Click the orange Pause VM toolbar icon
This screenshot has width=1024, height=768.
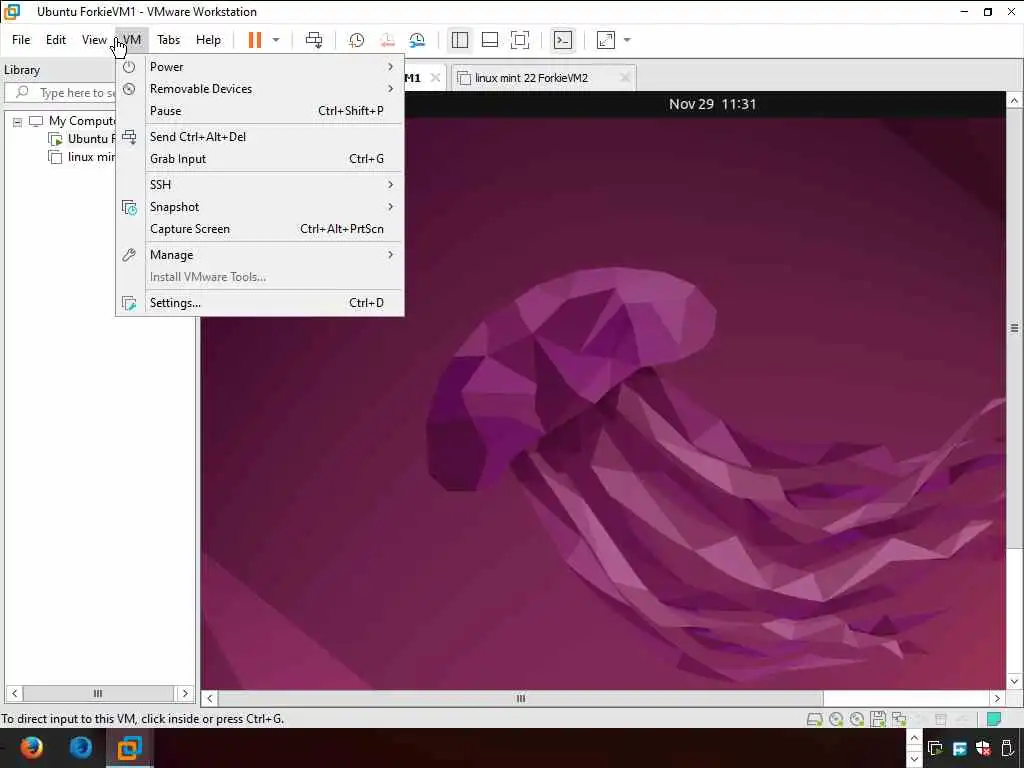255,40
